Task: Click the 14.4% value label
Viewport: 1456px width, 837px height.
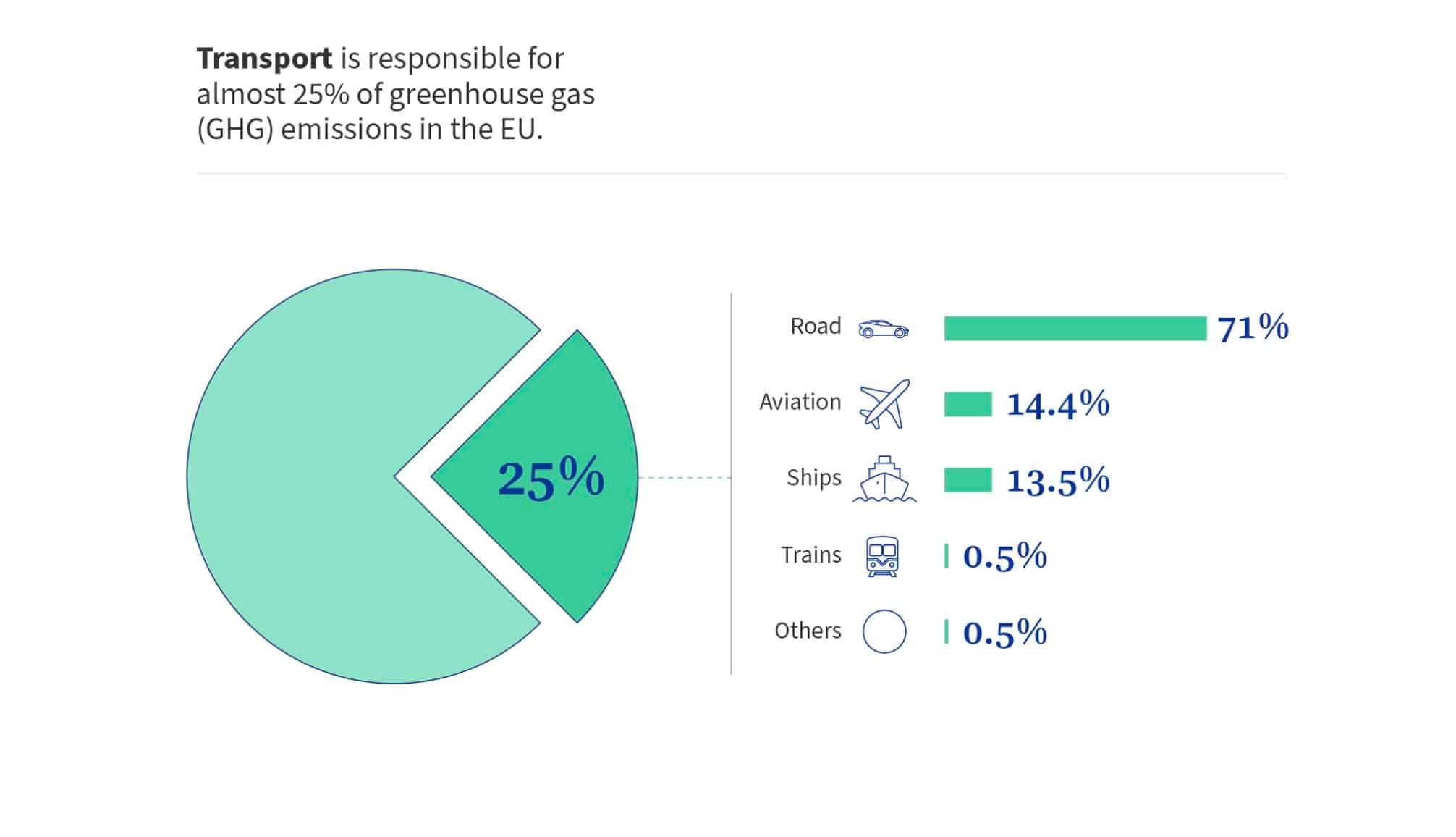Action: click(x=1058, y=404)
